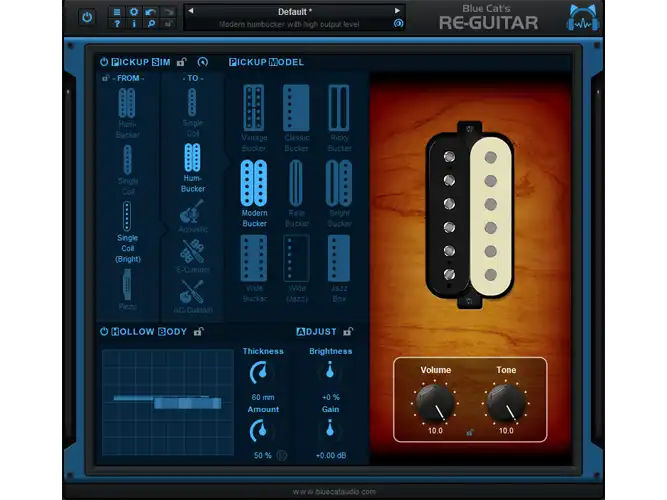Choose Jazz Box pickup model
The width and height of the screenshot is (667, 500).
[x=339, y=269]
